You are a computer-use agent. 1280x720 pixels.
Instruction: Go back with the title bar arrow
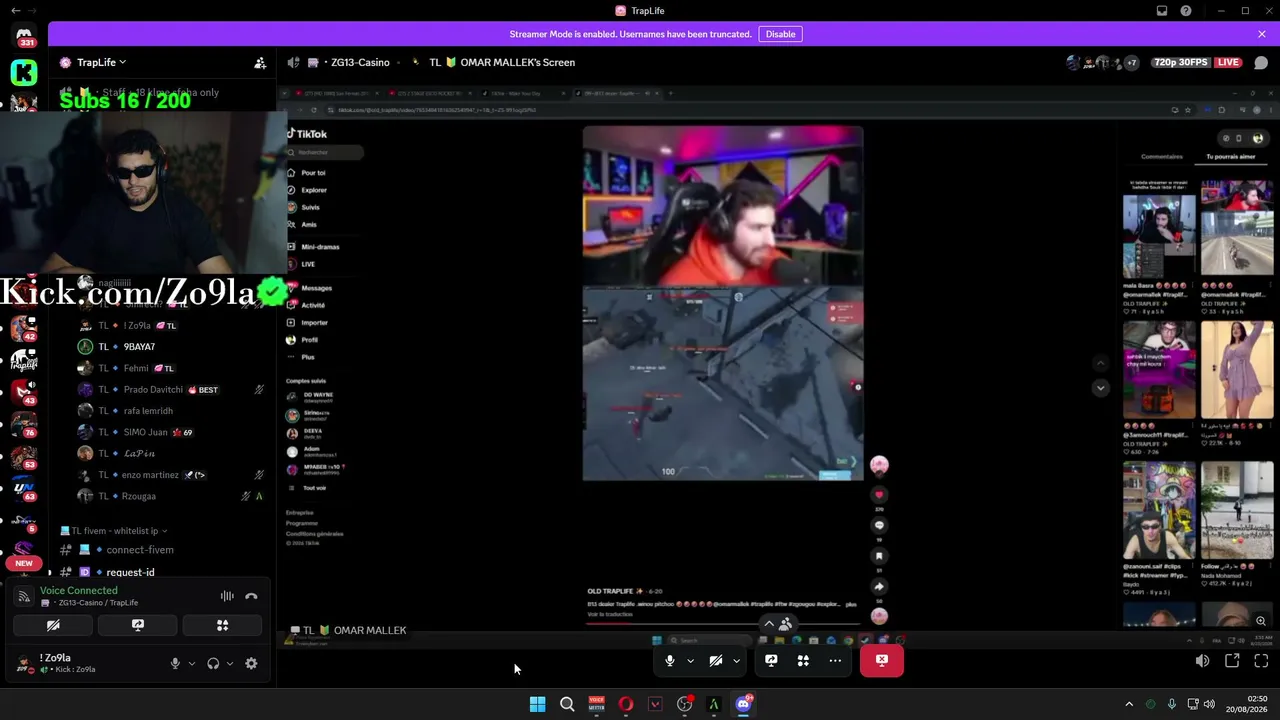[x=15, y=11]
